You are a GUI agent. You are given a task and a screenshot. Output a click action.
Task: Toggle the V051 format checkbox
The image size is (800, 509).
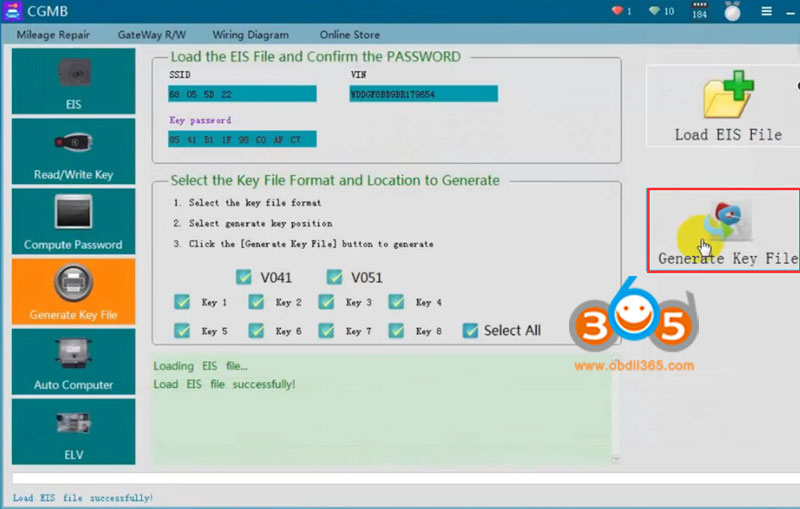(x=334, y=277)
